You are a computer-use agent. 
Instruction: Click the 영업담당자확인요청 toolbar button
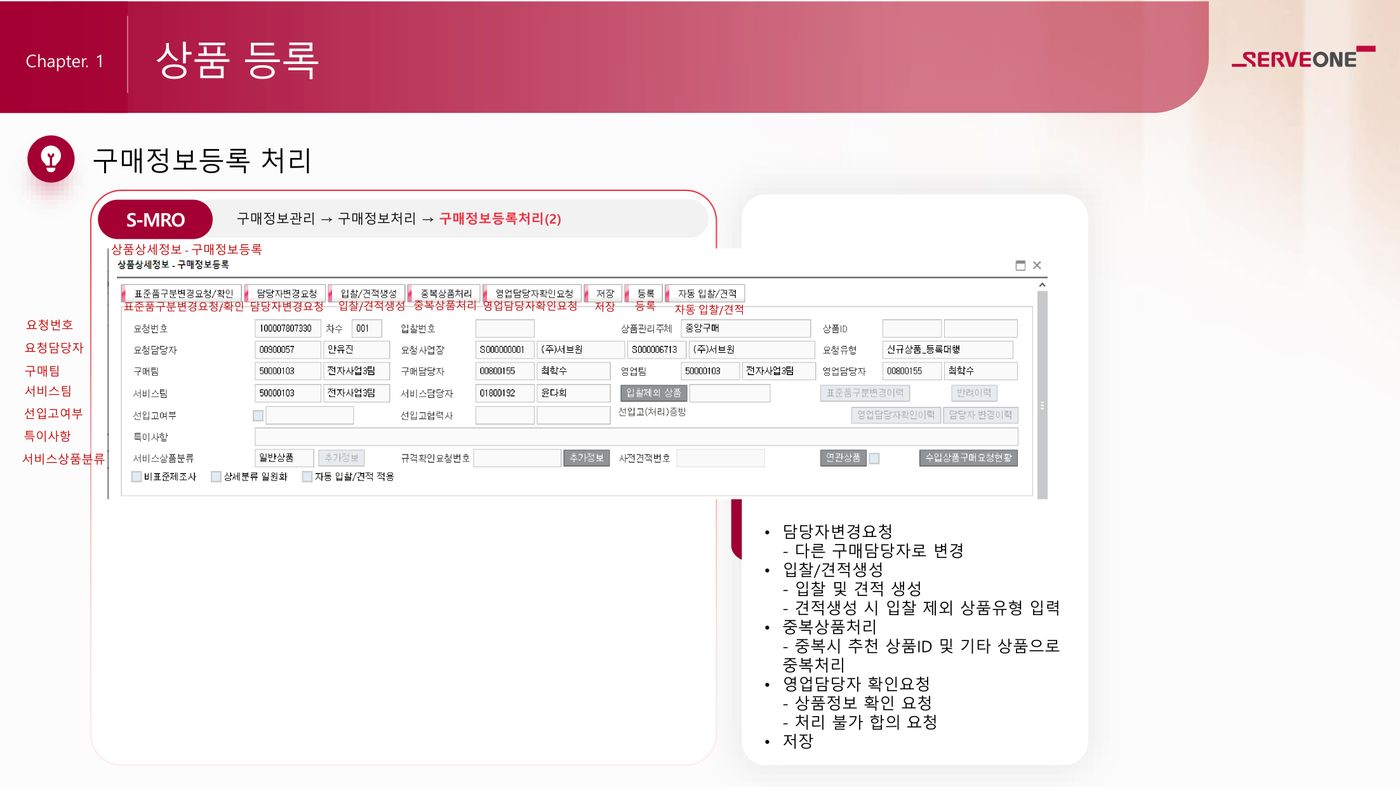532,294
